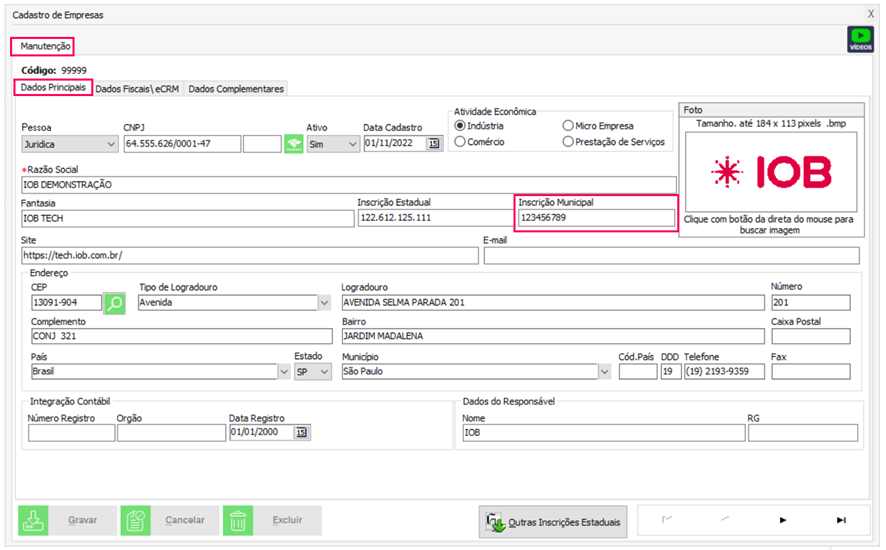The width and height of the screenshot is (886, 550).
Task: Expand the Pessoa dropdown
Action: point(109,144)
